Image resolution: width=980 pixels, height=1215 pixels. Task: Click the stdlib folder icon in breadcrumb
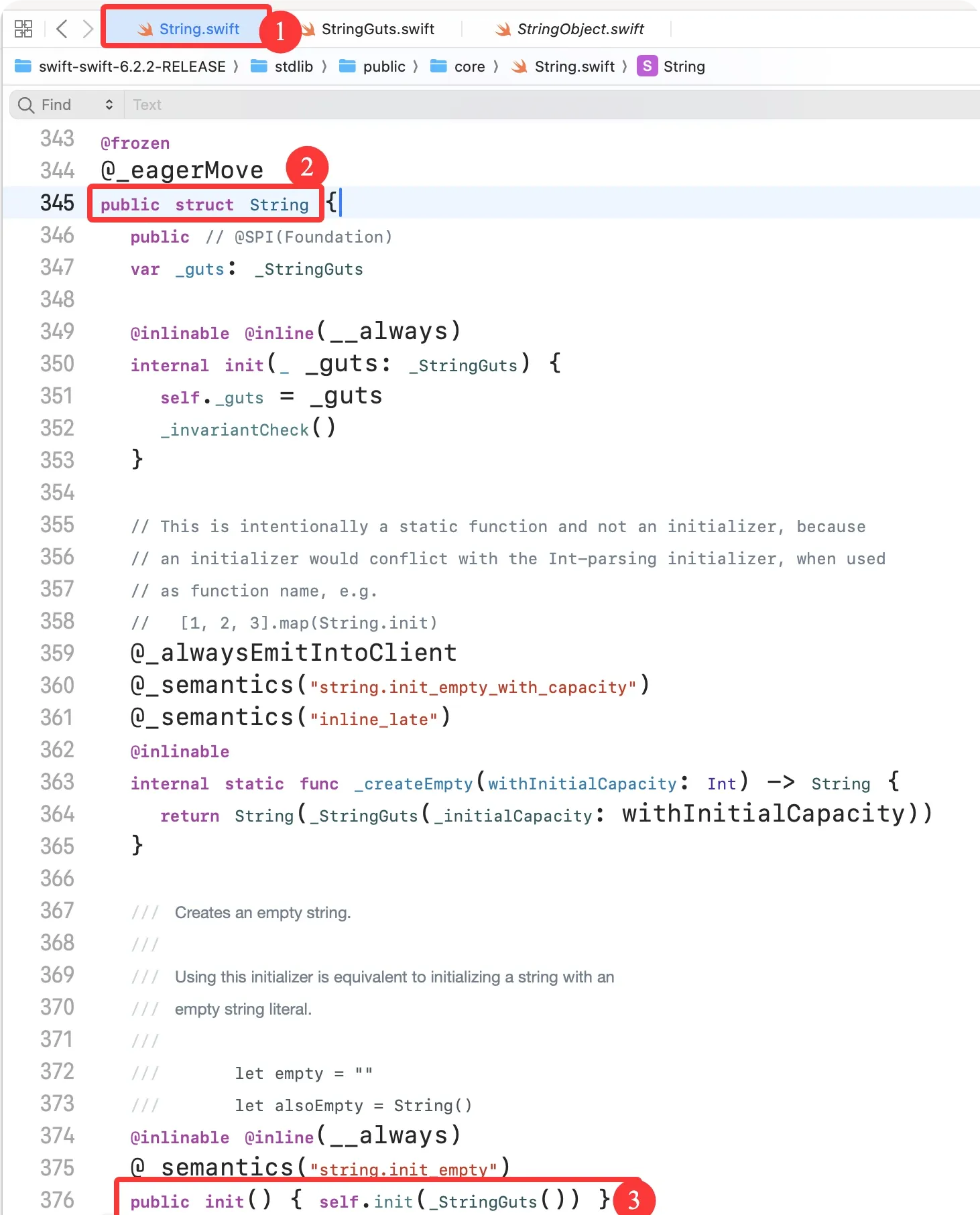pos(259,66)
